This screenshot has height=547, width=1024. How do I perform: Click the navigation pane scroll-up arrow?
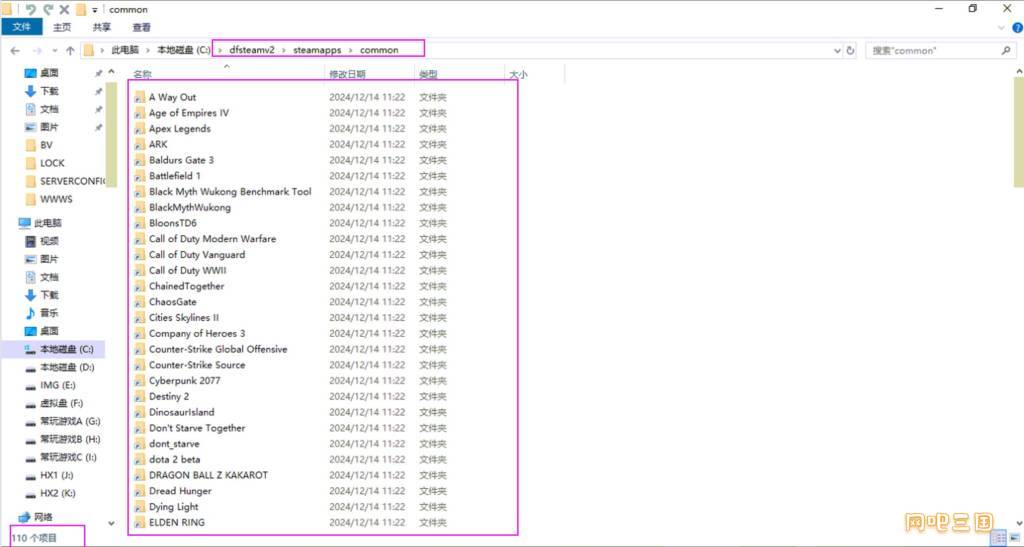pyautogui.click(x=111, y=72)
